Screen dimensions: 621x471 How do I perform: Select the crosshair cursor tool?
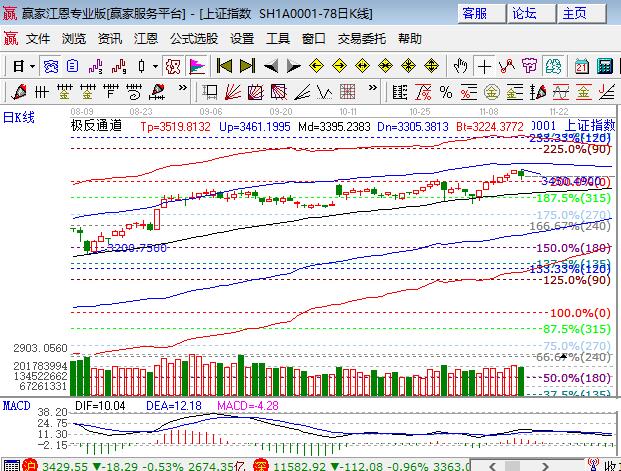[x=485, y=66]
